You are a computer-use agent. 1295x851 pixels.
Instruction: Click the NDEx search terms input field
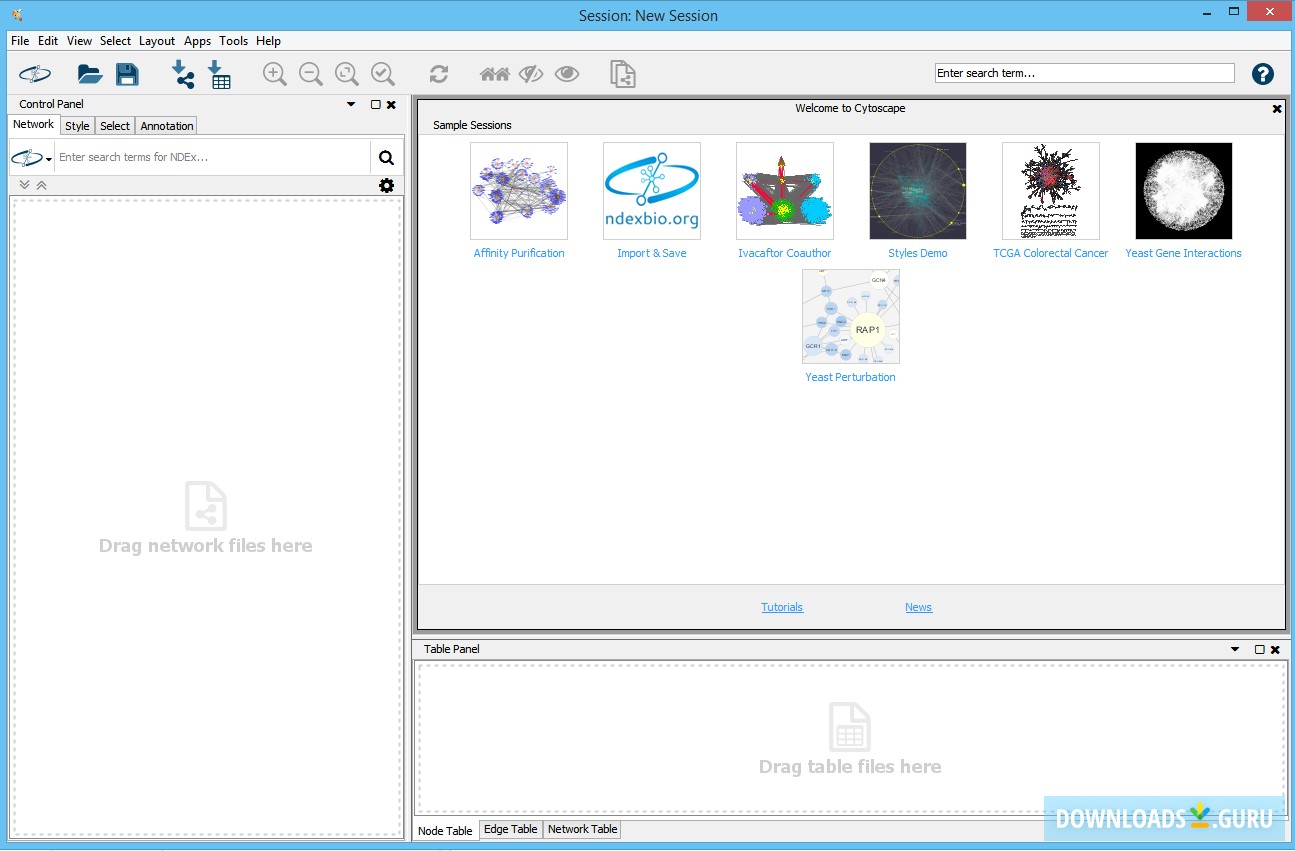[x=213, y=157]
